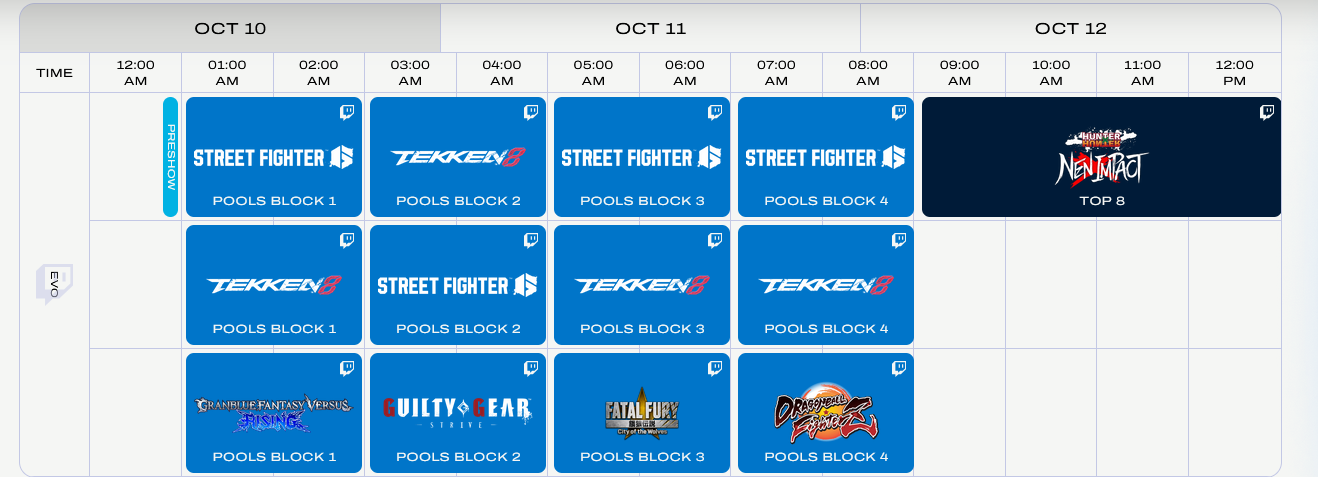Switch to the OCT 11 tab
Screen dimensions: 1318x477
pyautogui.click(x=650, y=28)
